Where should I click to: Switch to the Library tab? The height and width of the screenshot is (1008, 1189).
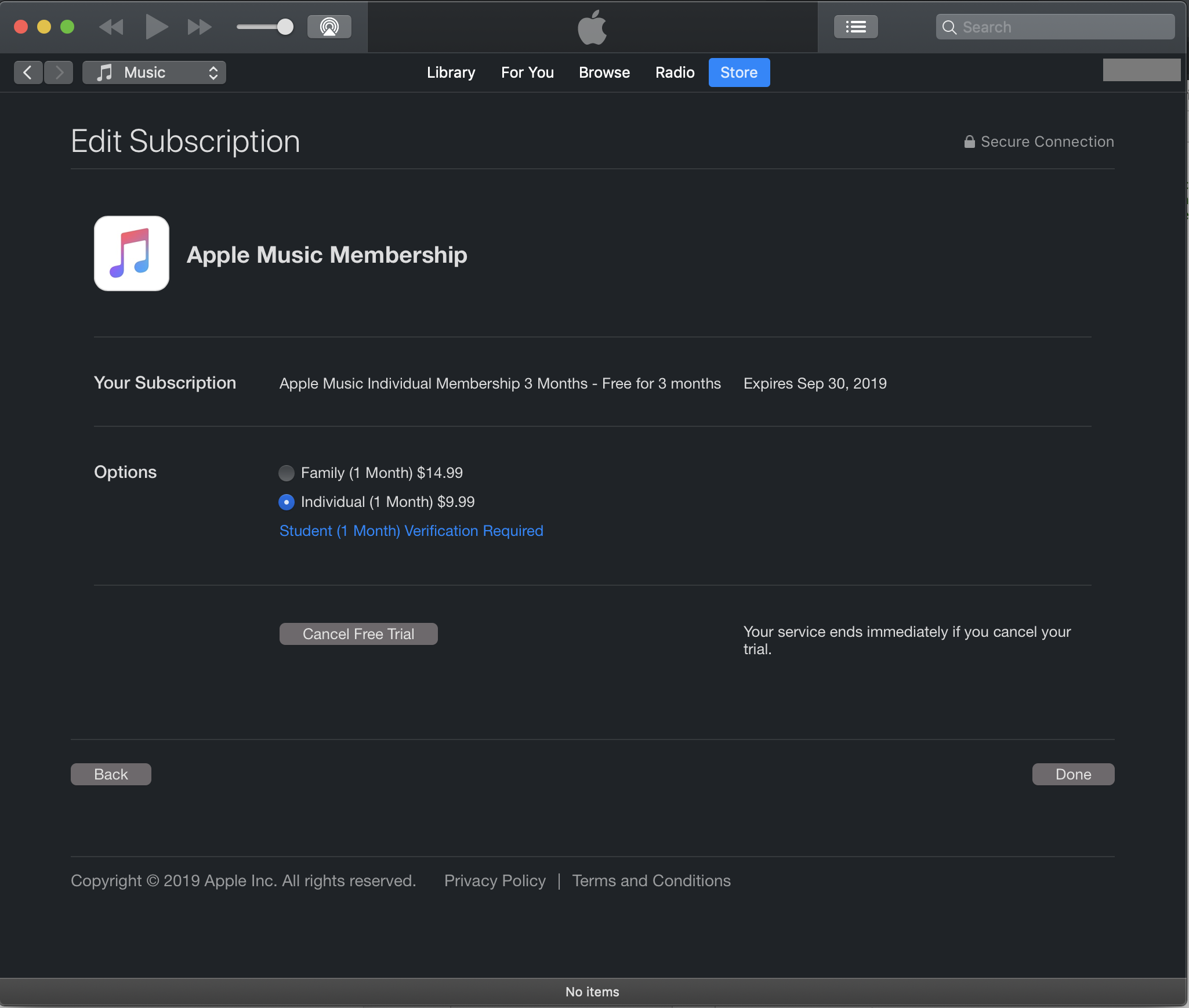click(451, 72)
